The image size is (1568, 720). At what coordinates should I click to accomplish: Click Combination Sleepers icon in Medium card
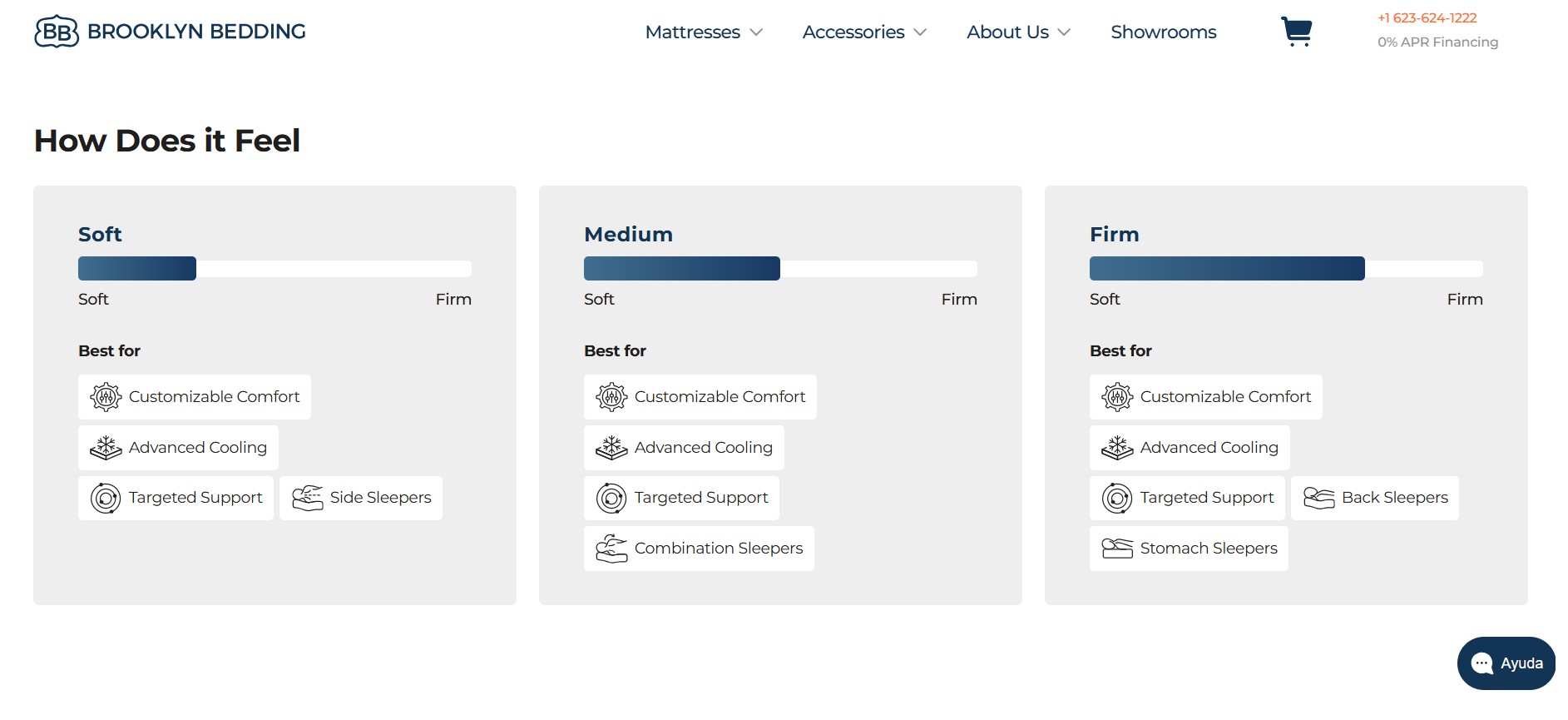[611, 549]
